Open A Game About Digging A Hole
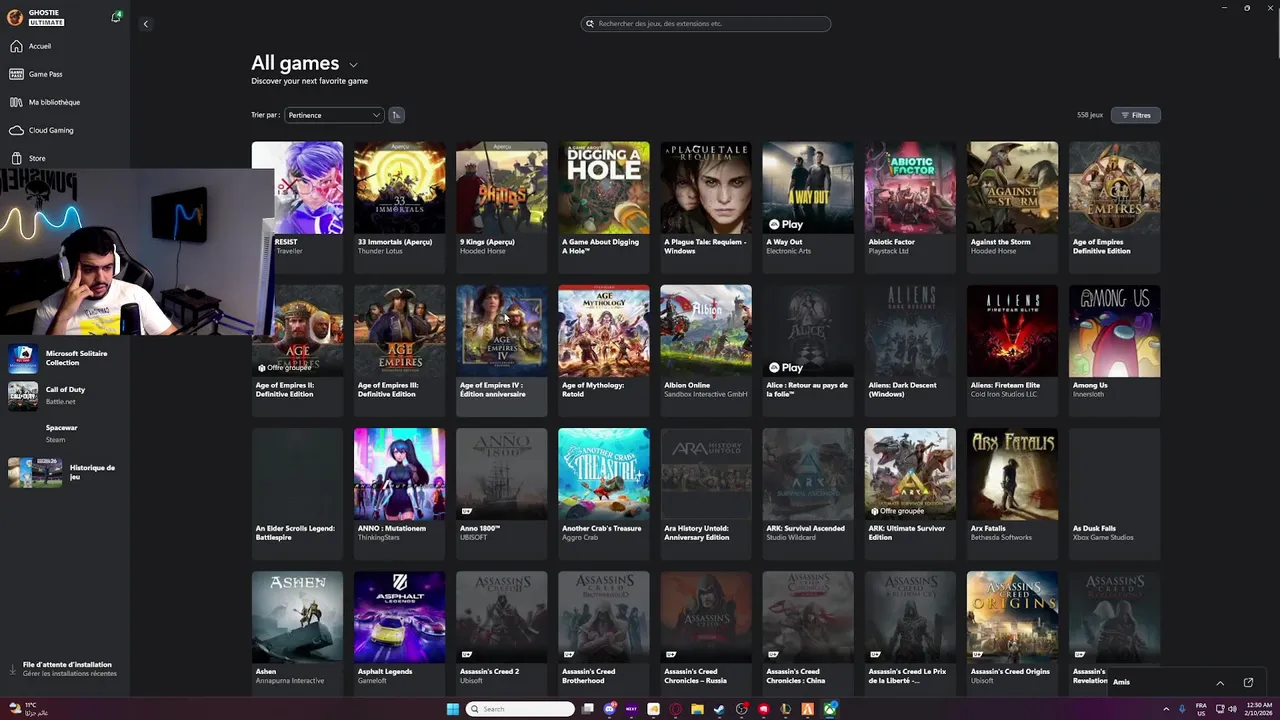Image resolution: width=1280 pixels, height=720 pixels. pos(604,207)
